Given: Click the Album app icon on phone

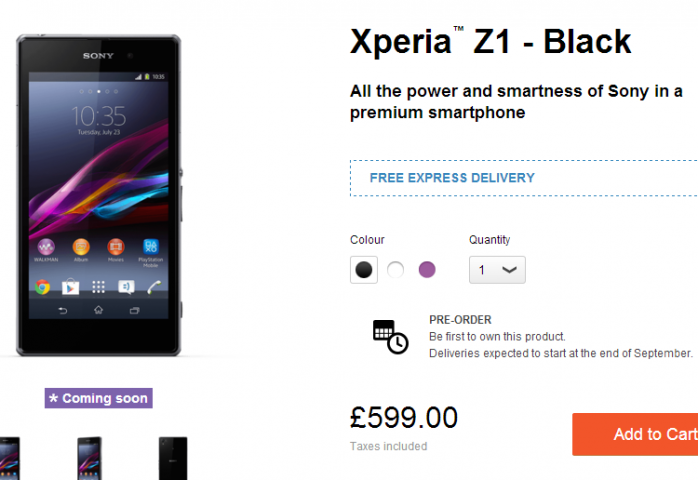Looking at the screenshot, I should point(81,247).
